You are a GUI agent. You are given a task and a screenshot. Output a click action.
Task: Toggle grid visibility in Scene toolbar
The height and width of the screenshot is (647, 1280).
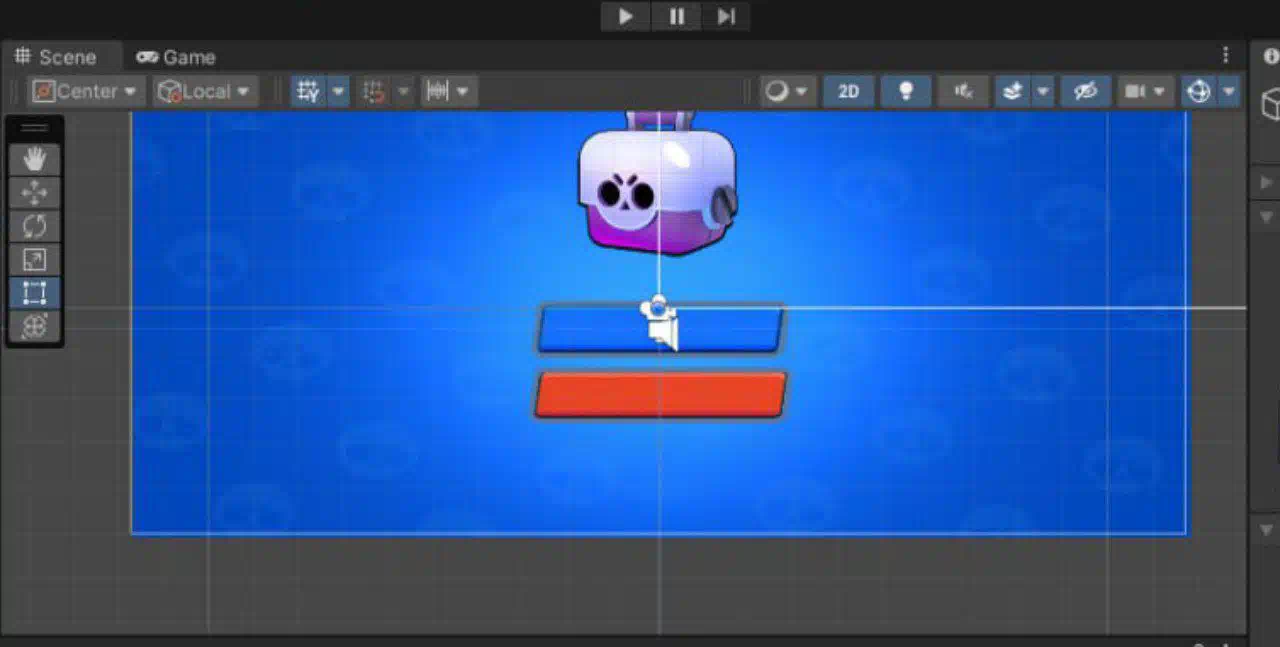coord(308,91)
